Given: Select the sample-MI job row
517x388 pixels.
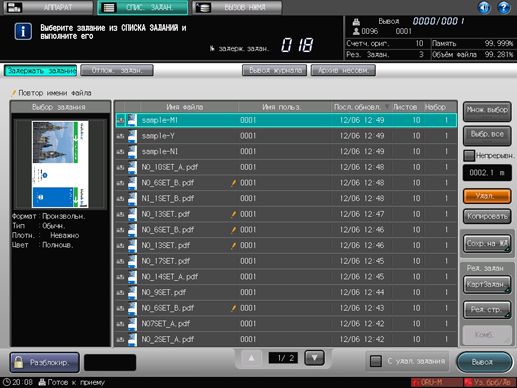Looking at the screenshot, I should point(286,120).
